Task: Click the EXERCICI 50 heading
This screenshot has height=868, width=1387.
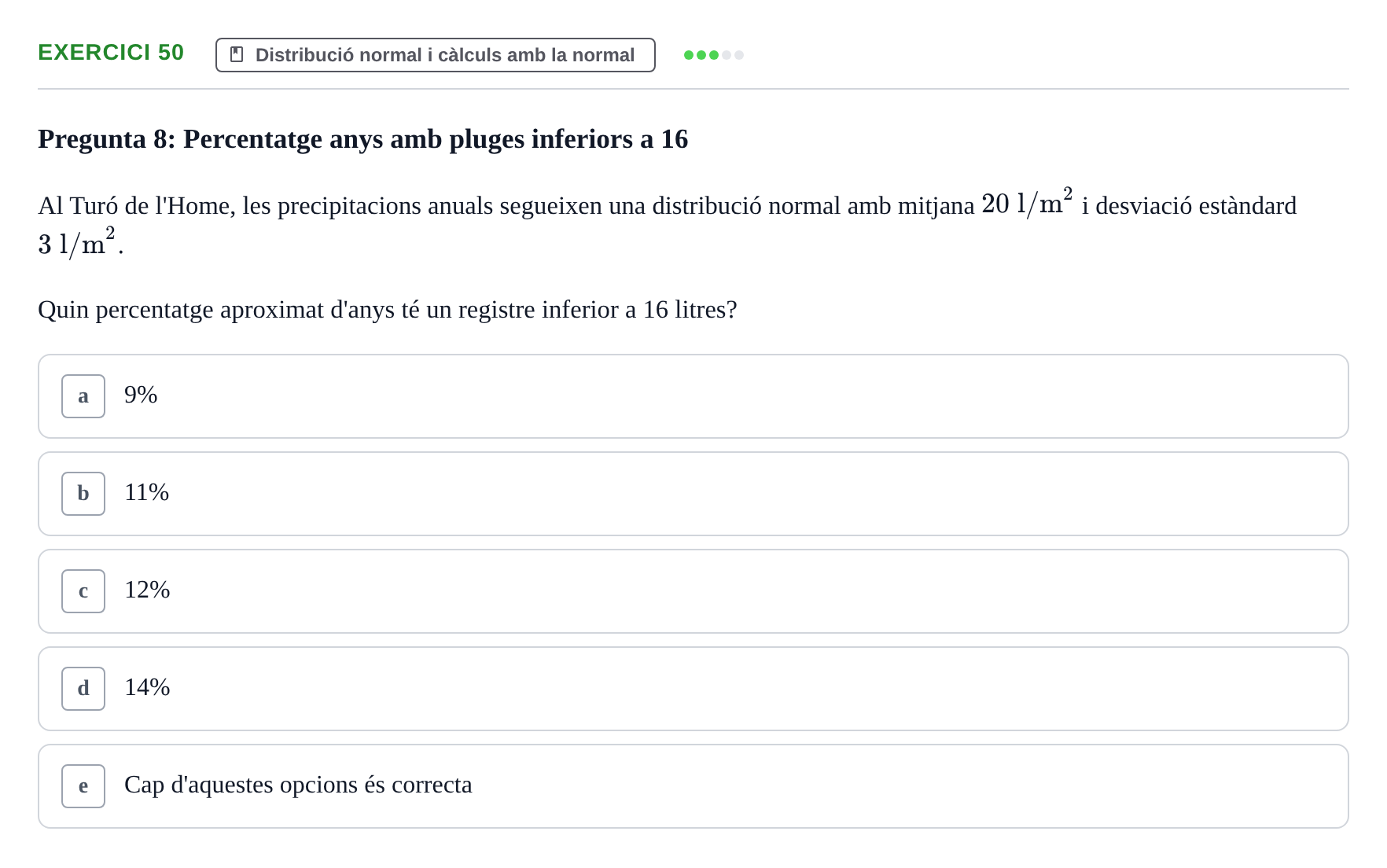Action: click(x=111, y=52)
